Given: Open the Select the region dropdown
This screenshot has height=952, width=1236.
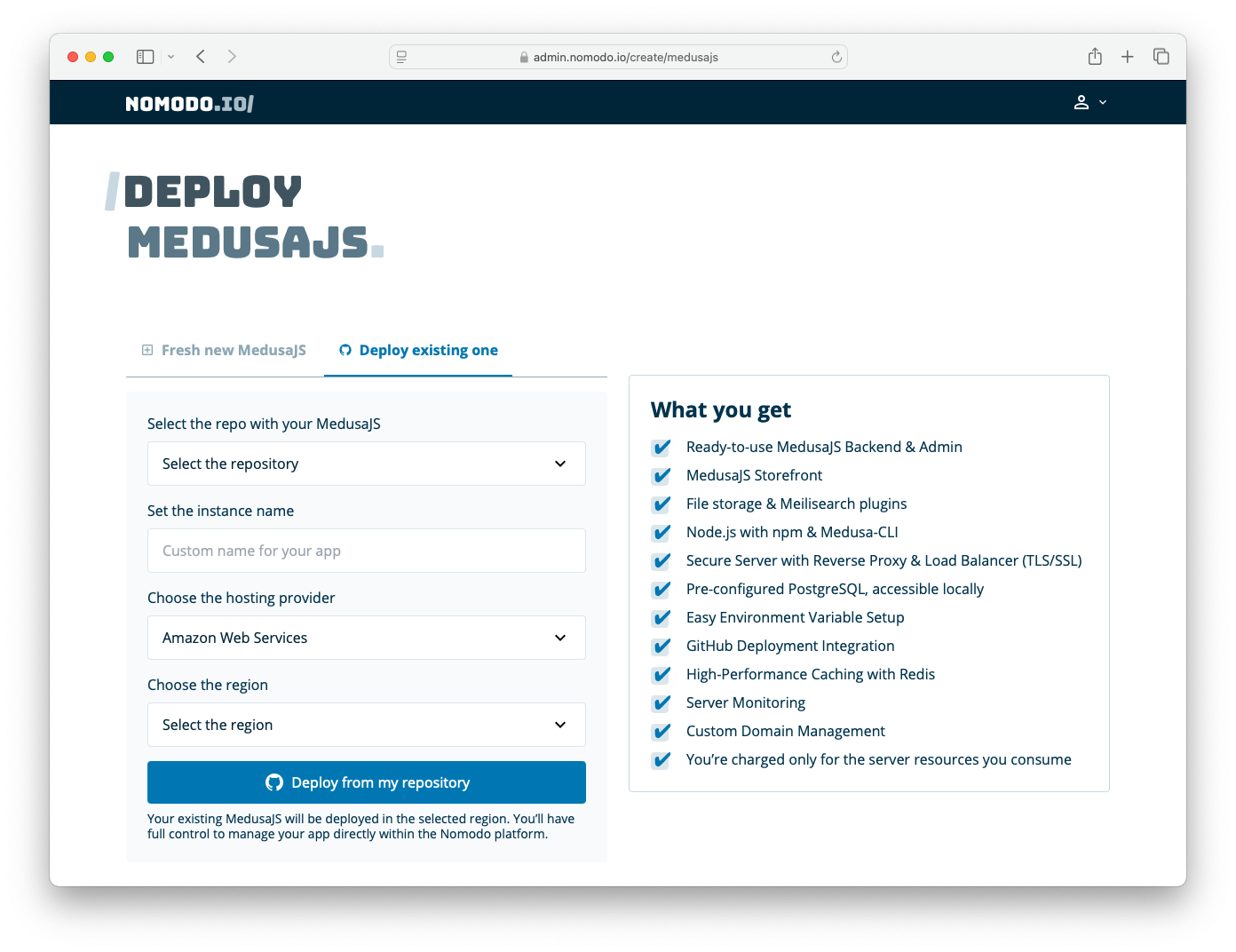Looking at the screenshot, I should (367, 725).
